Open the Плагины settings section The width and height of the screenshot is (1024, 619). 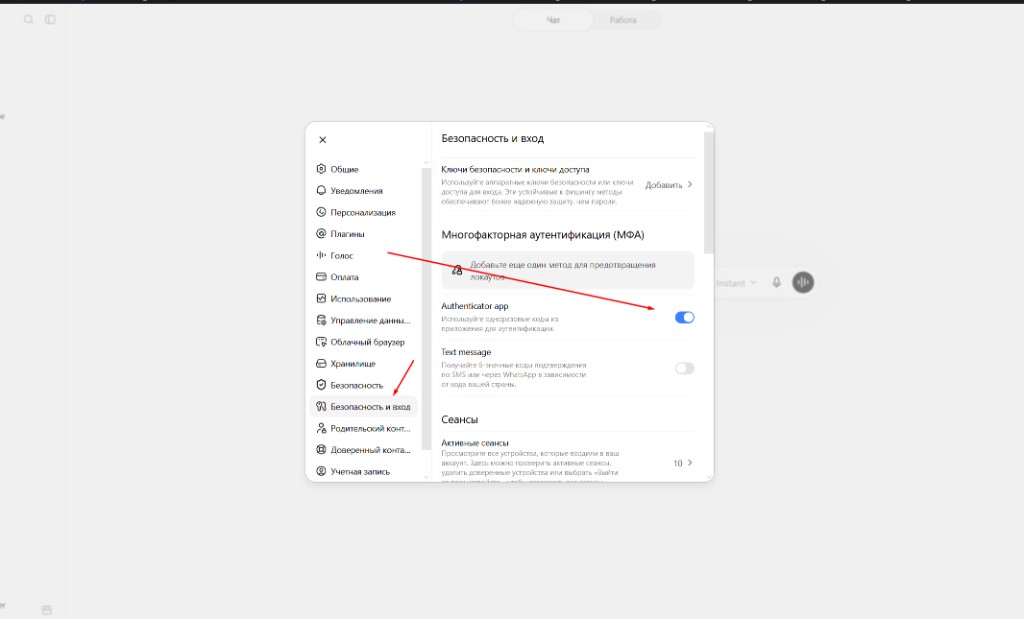click(364, 234)
